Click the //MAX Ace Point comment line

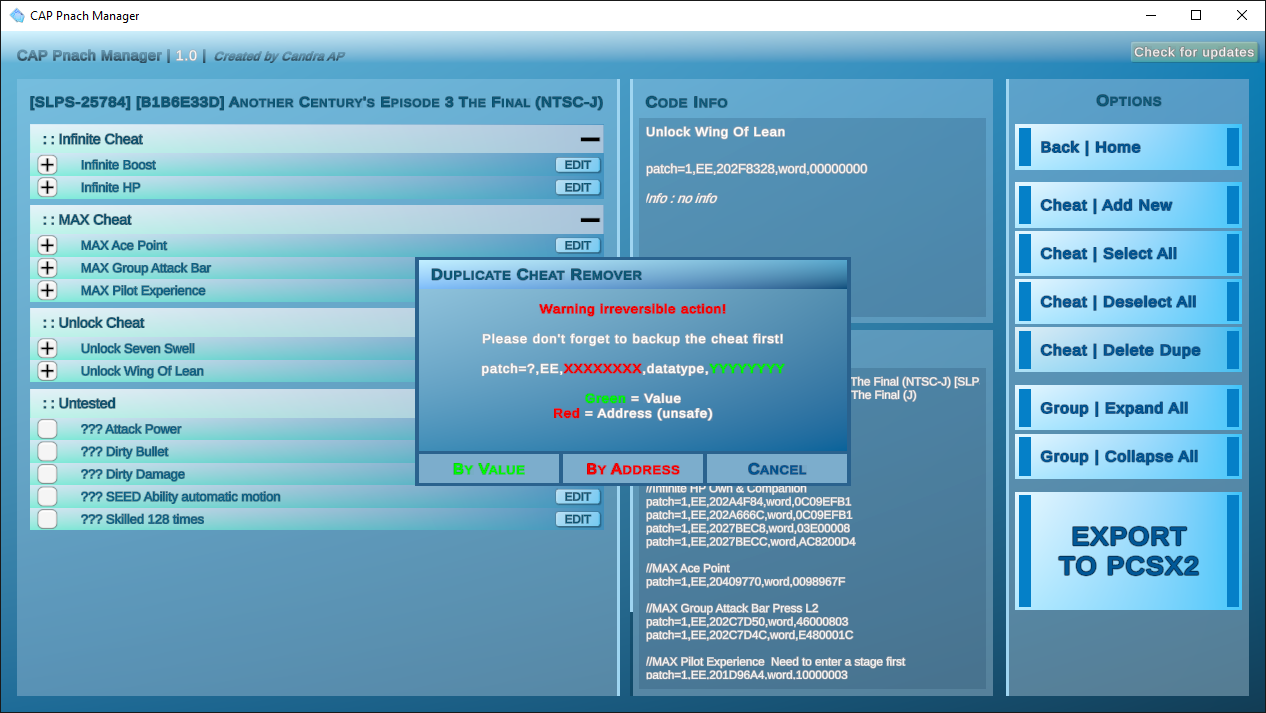point(688,568)
